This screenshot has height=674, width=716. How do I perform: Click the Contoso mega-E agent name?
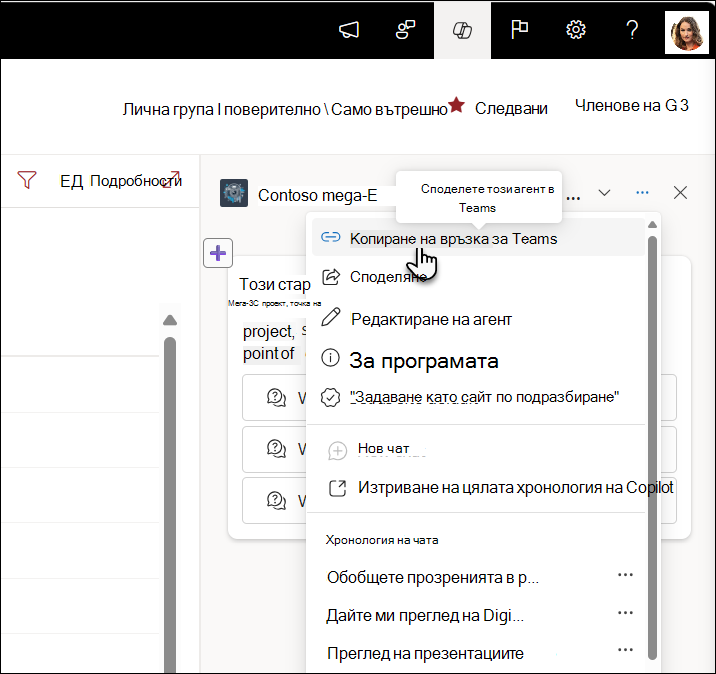coord(317,195)
